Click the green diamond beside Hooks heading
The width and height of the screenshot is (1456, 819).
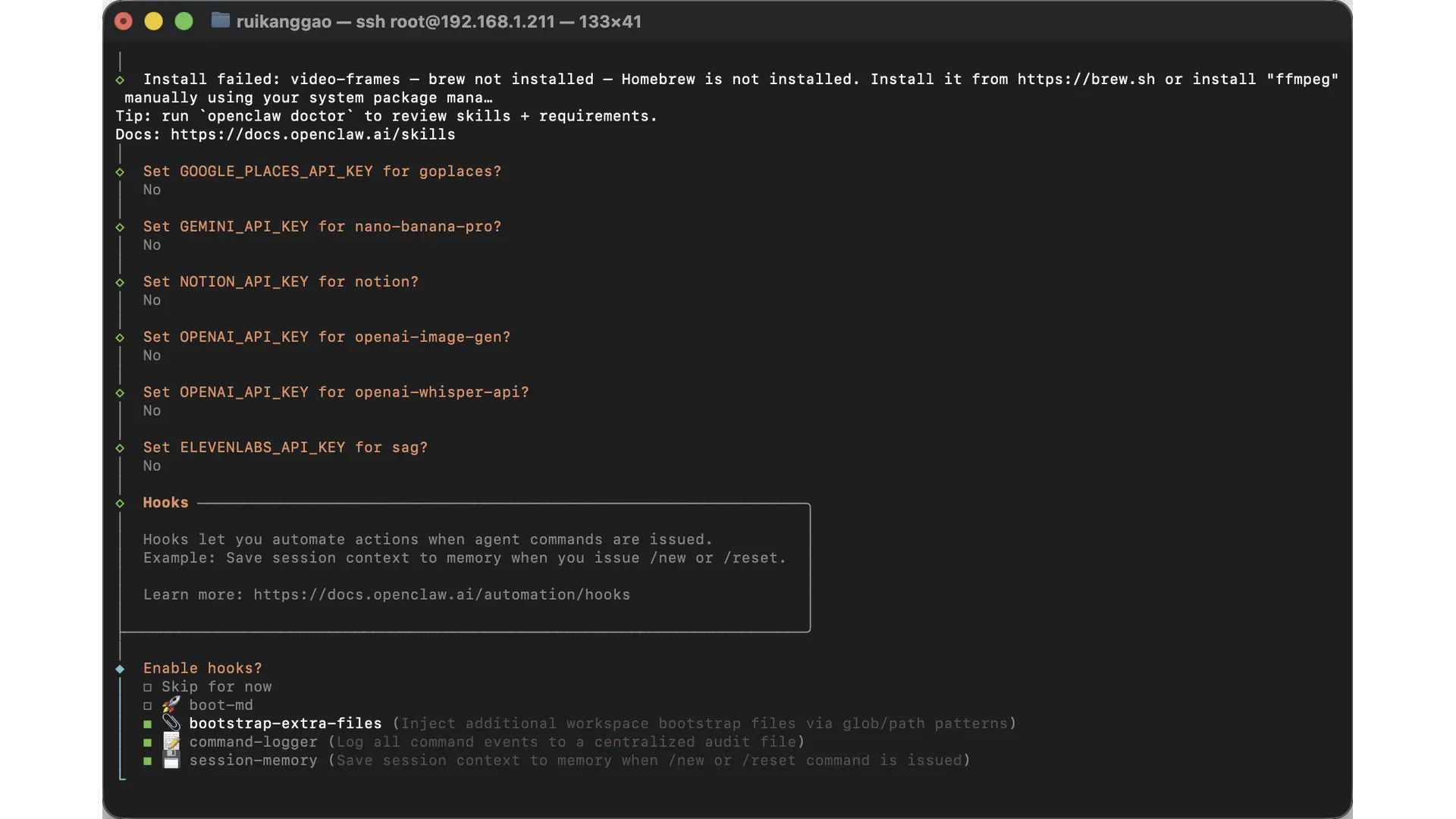pyautogui.click(x=120, y=504)
